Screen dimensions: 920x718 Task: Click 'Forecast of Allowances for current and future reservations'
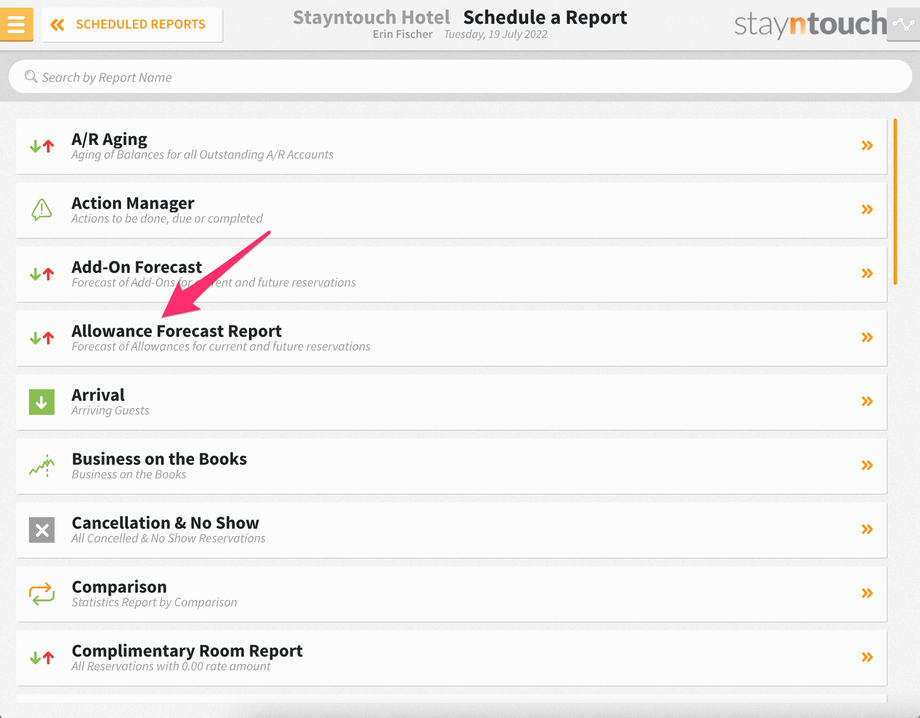[x=221, y=347]
